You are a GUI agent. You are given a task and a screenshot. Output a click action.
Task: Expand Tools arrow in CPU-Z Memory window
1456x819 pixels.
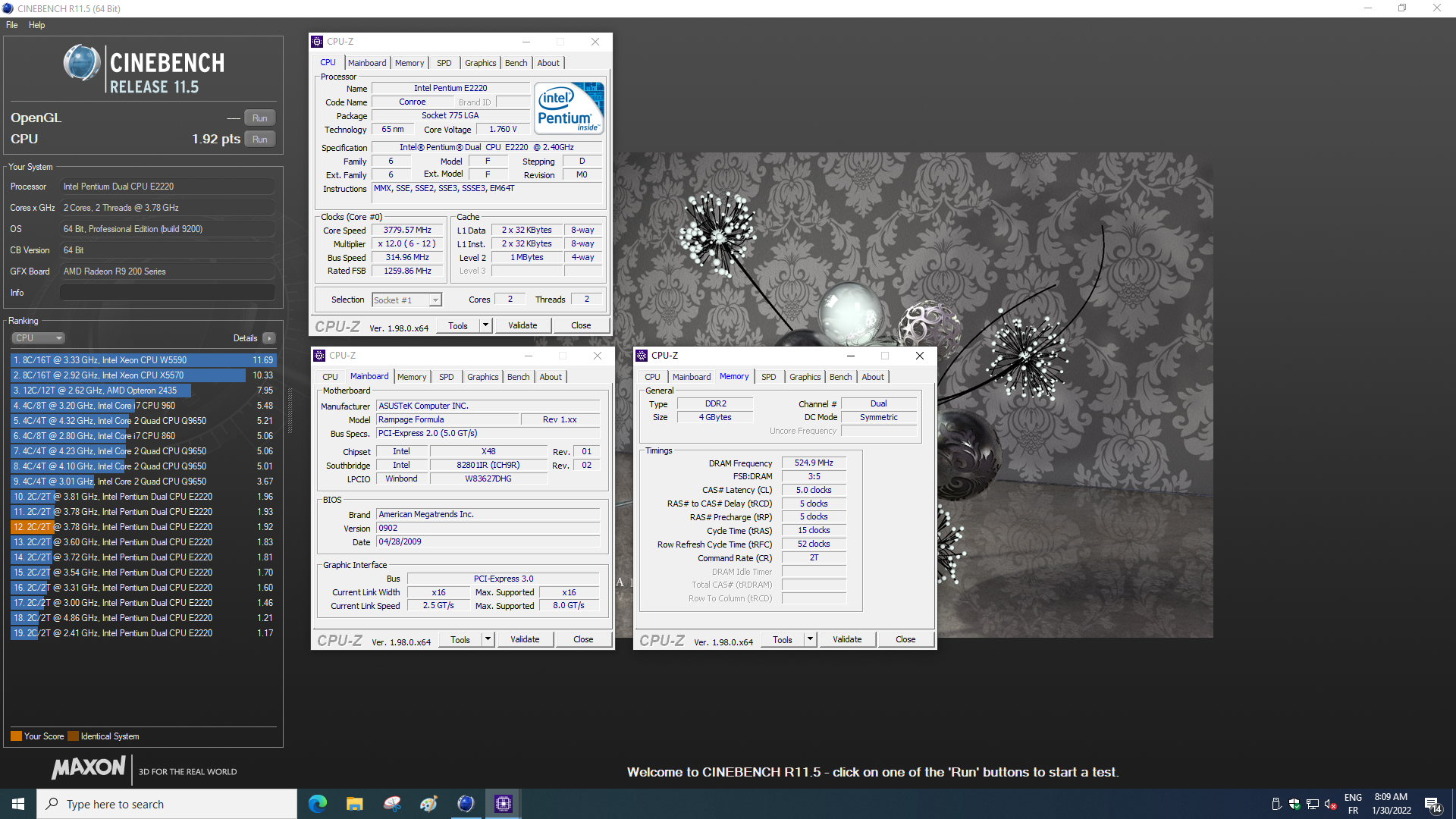[x=810, y=639]
